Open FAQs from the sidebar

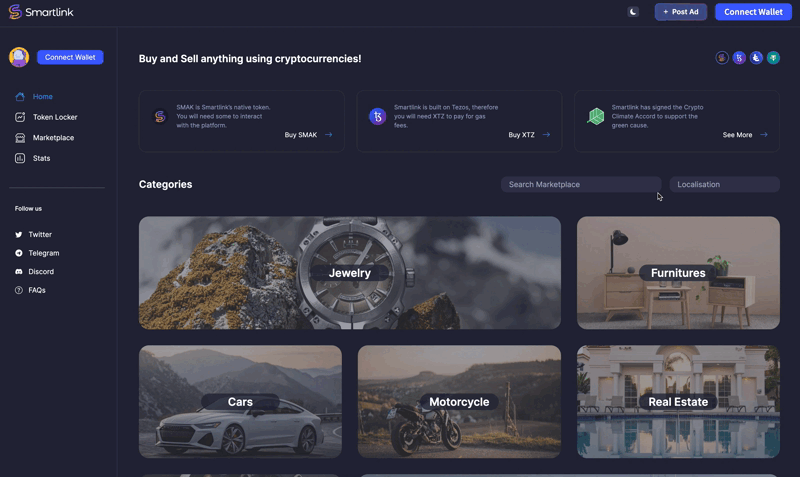(x=36, y=290)
